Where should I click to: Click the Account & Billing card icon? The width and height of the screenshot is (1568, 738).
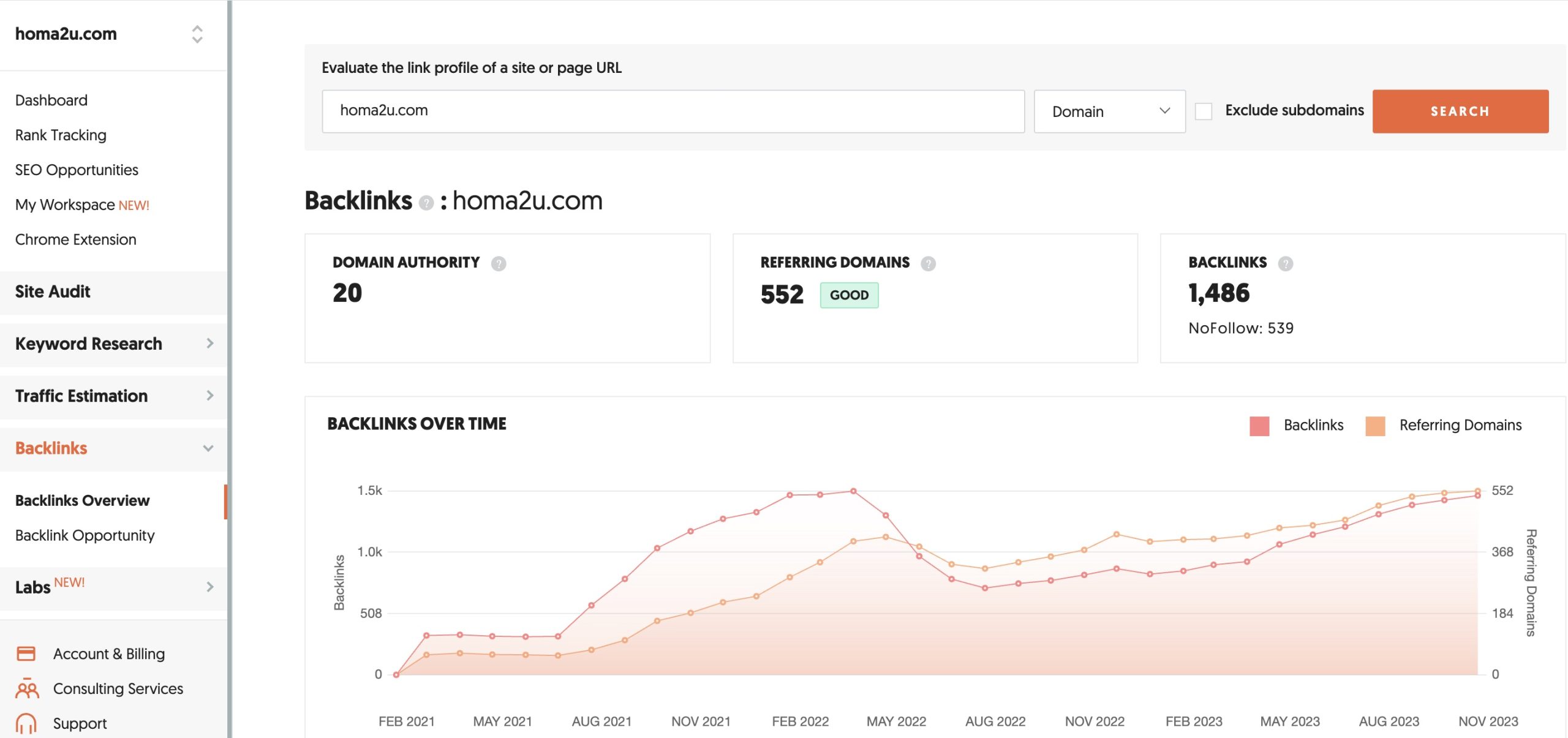tap(26, 653)
